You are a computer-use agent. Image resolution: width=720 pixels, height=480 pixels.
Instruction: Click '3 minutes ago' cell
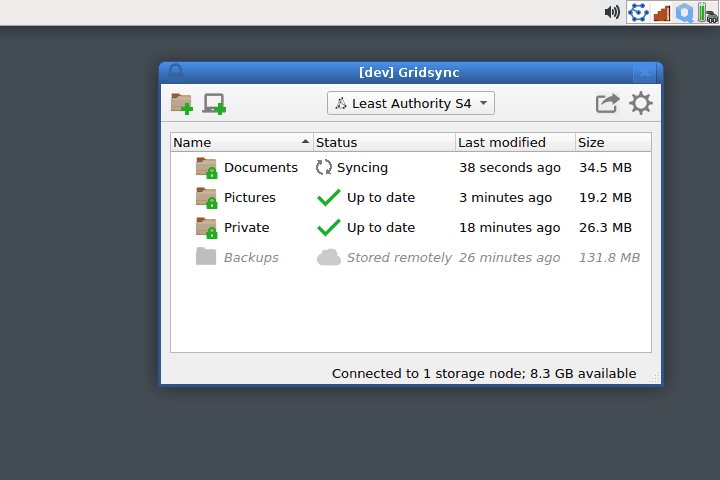click(x=506, y=198)
